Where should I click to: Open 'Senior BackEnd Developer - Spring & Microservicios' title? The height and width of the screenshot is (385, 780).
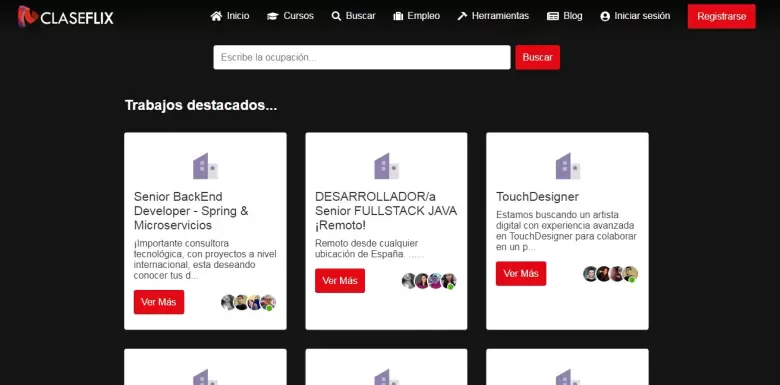[191, 211]
